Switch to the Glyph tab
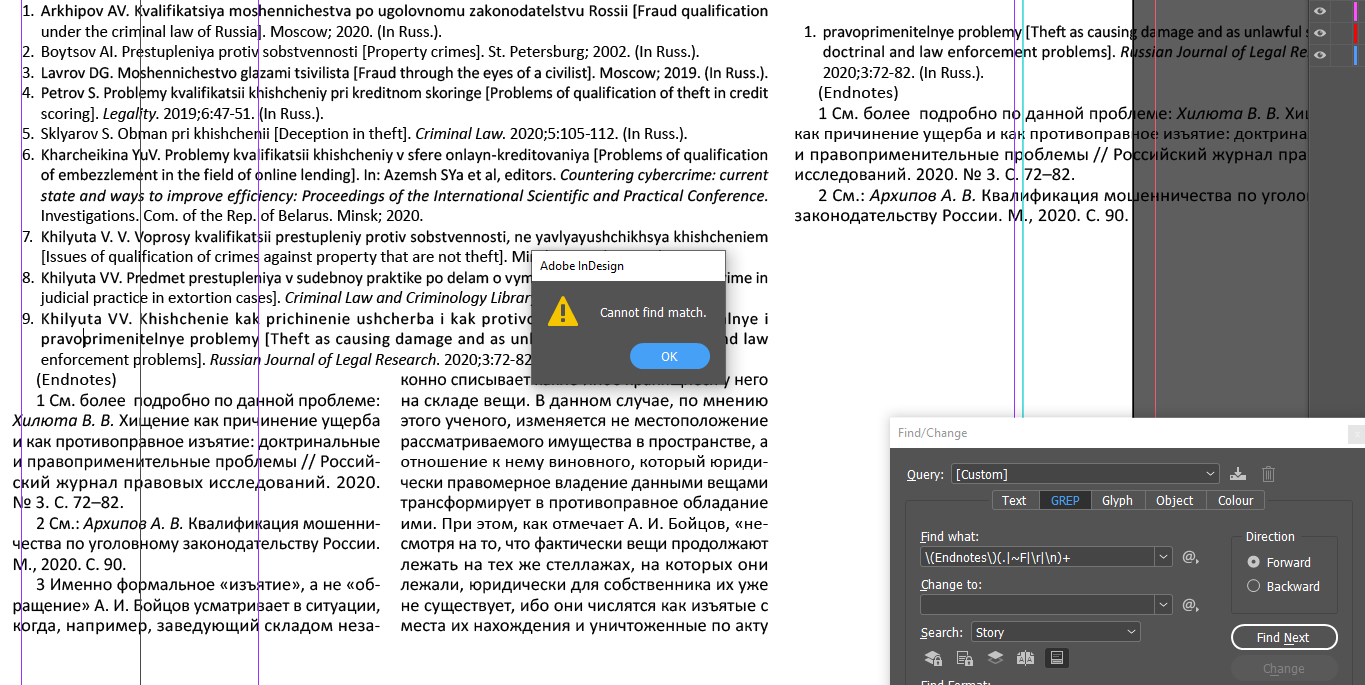The image size is (1365, 685). 1117,500
